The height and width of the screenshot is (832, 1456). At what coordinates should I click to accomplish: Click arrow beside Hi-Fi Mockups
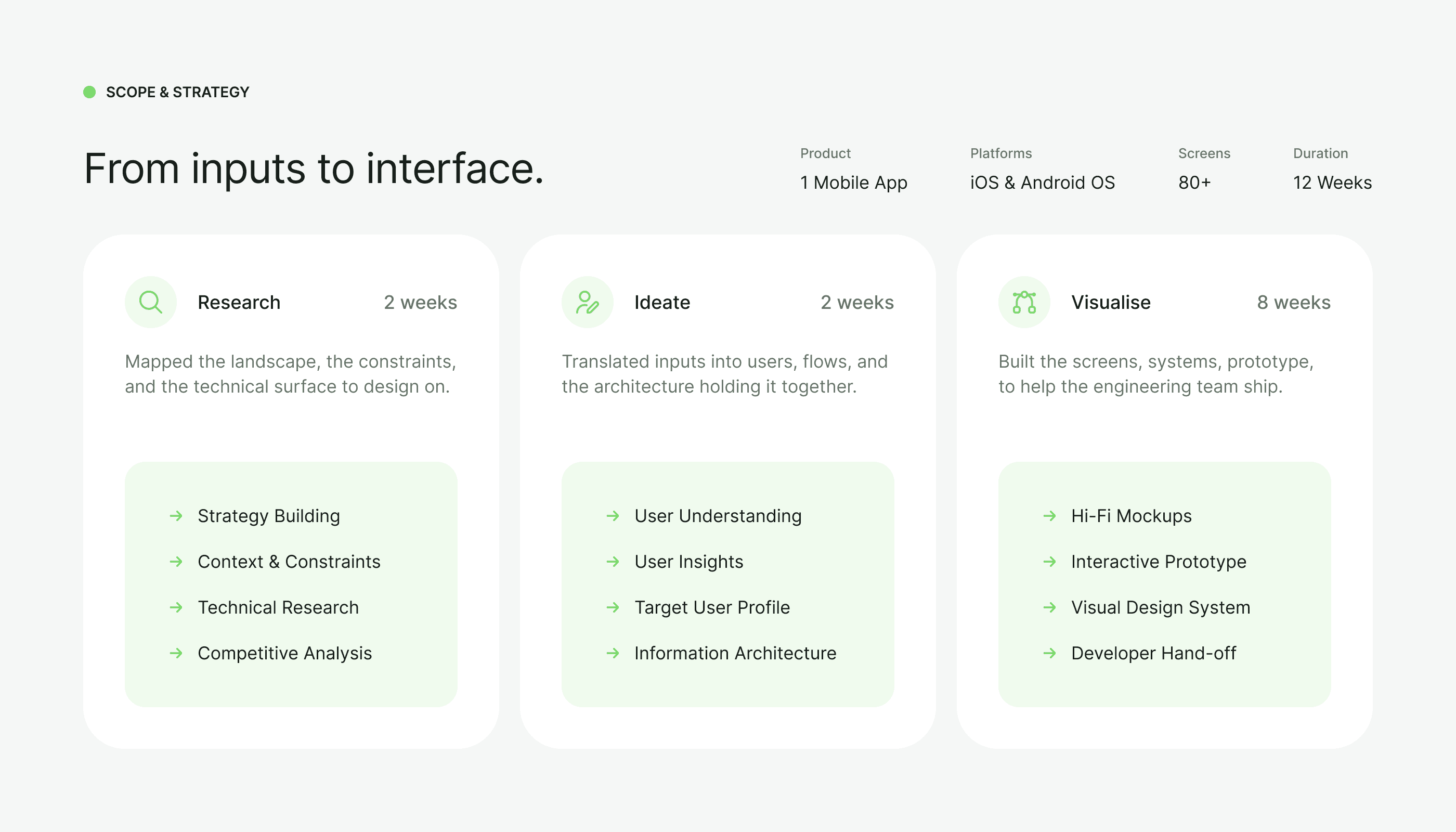coord(1049,516)
